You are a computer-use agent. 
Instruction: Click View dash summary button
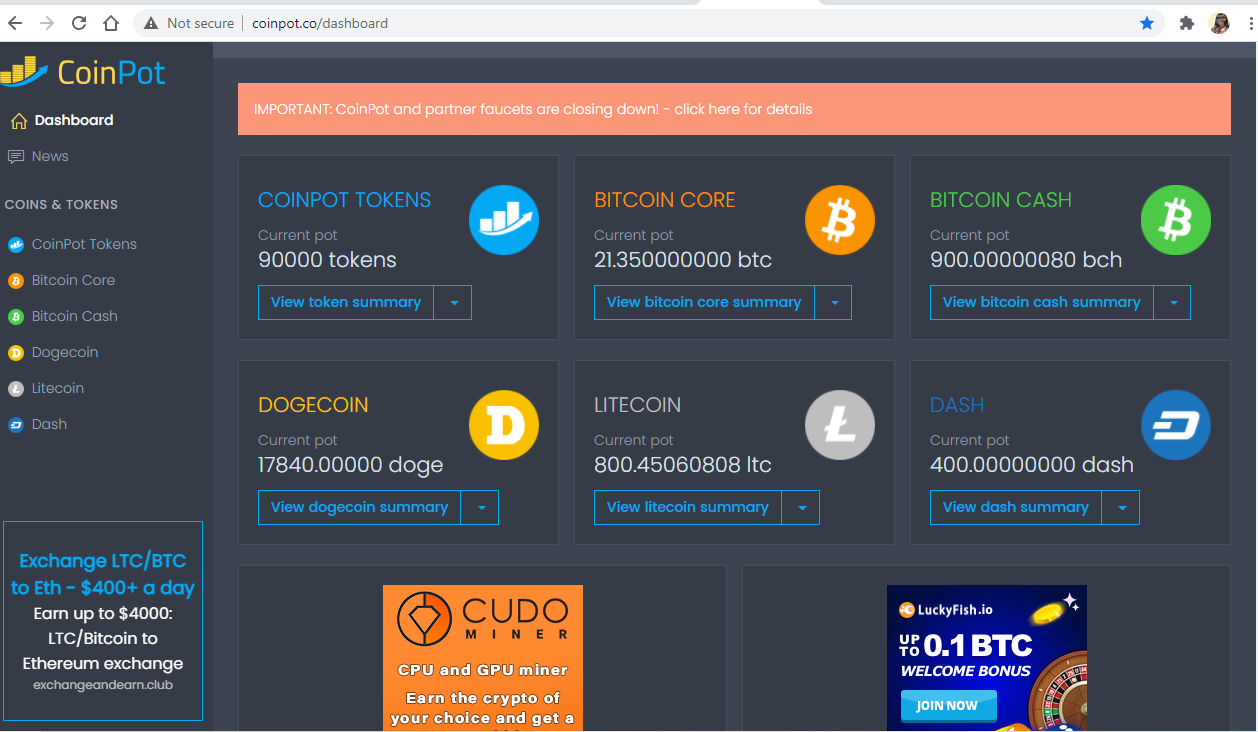pos(1016,508)
